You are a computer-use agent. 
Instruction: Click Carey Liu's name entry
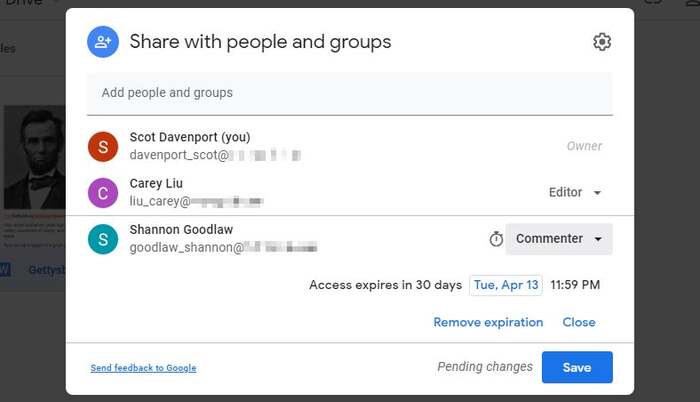click(156, 184)
